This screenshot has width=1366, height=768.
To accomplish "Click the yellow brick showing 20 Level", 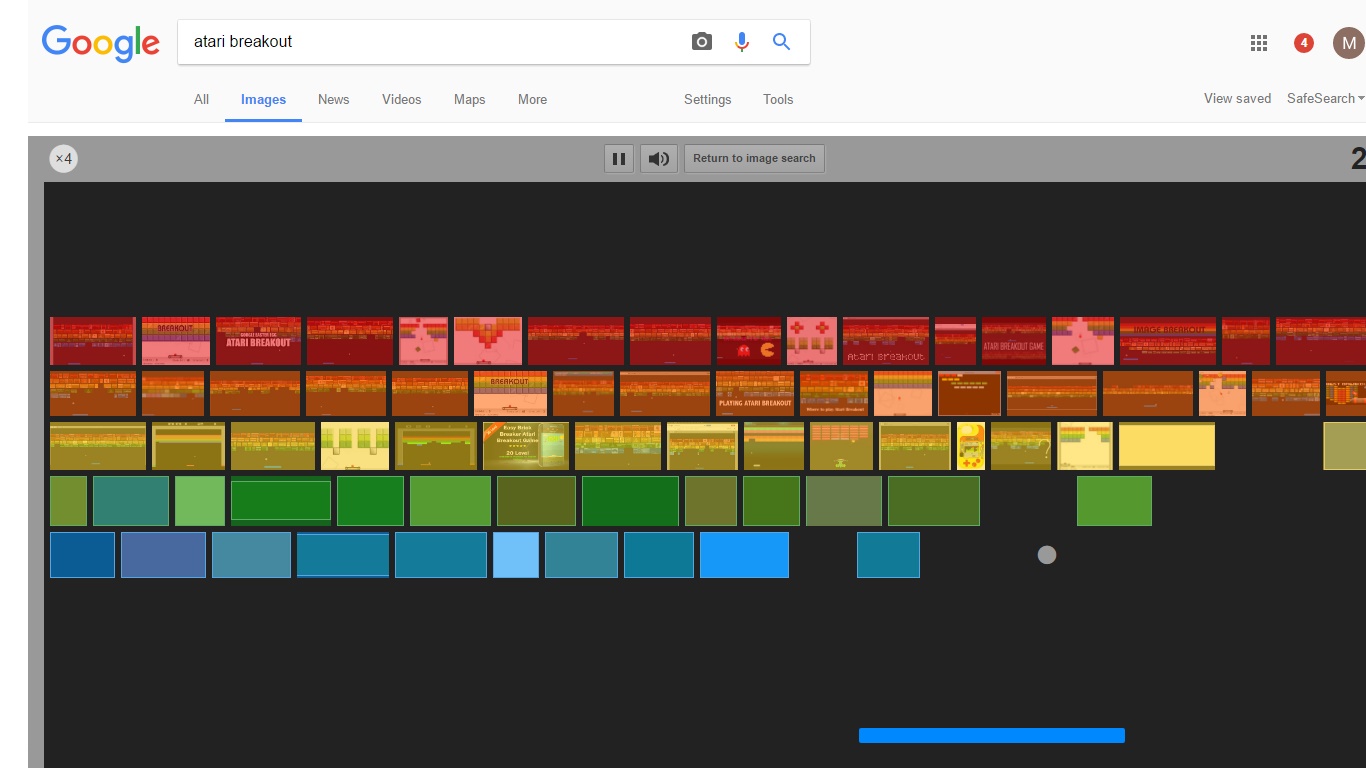I will pos(526,446).
